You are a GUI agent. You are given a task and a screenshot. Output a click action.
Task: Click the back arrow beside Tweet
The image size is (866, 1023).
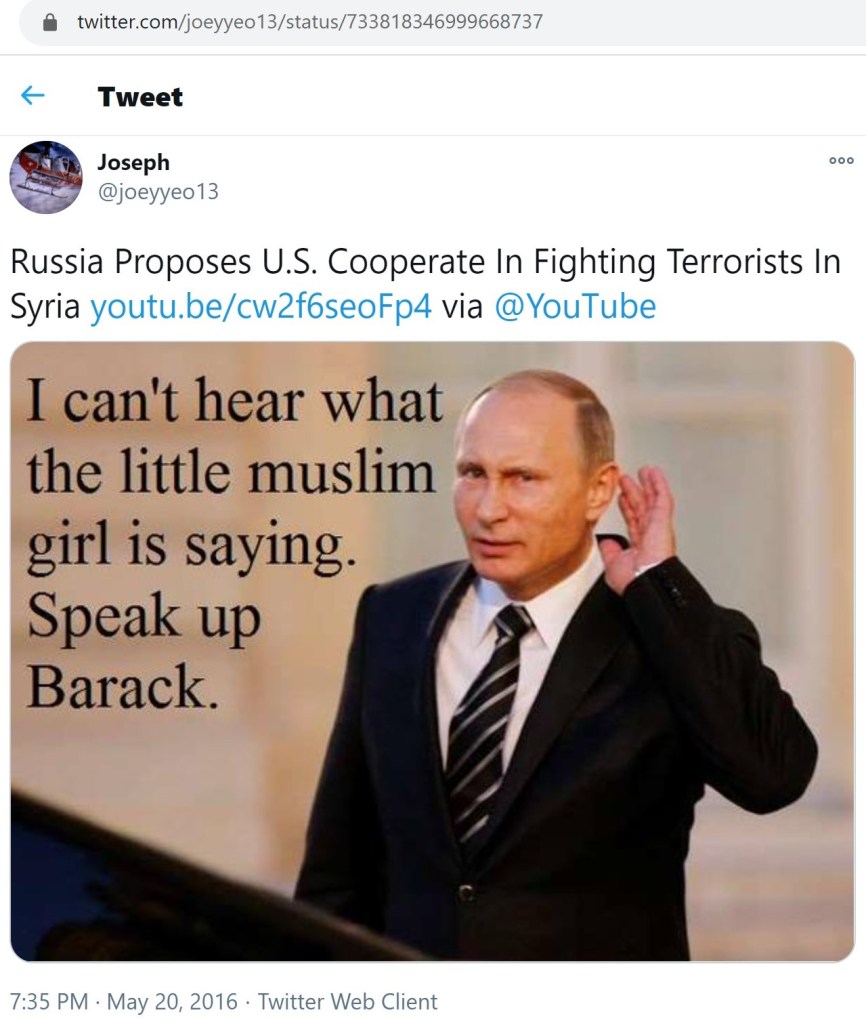(x=33, y=96)
